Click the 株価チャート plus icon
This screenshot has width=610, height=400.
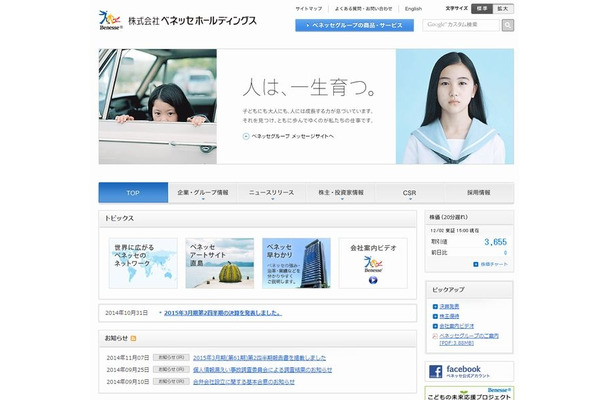pos(475,264)
